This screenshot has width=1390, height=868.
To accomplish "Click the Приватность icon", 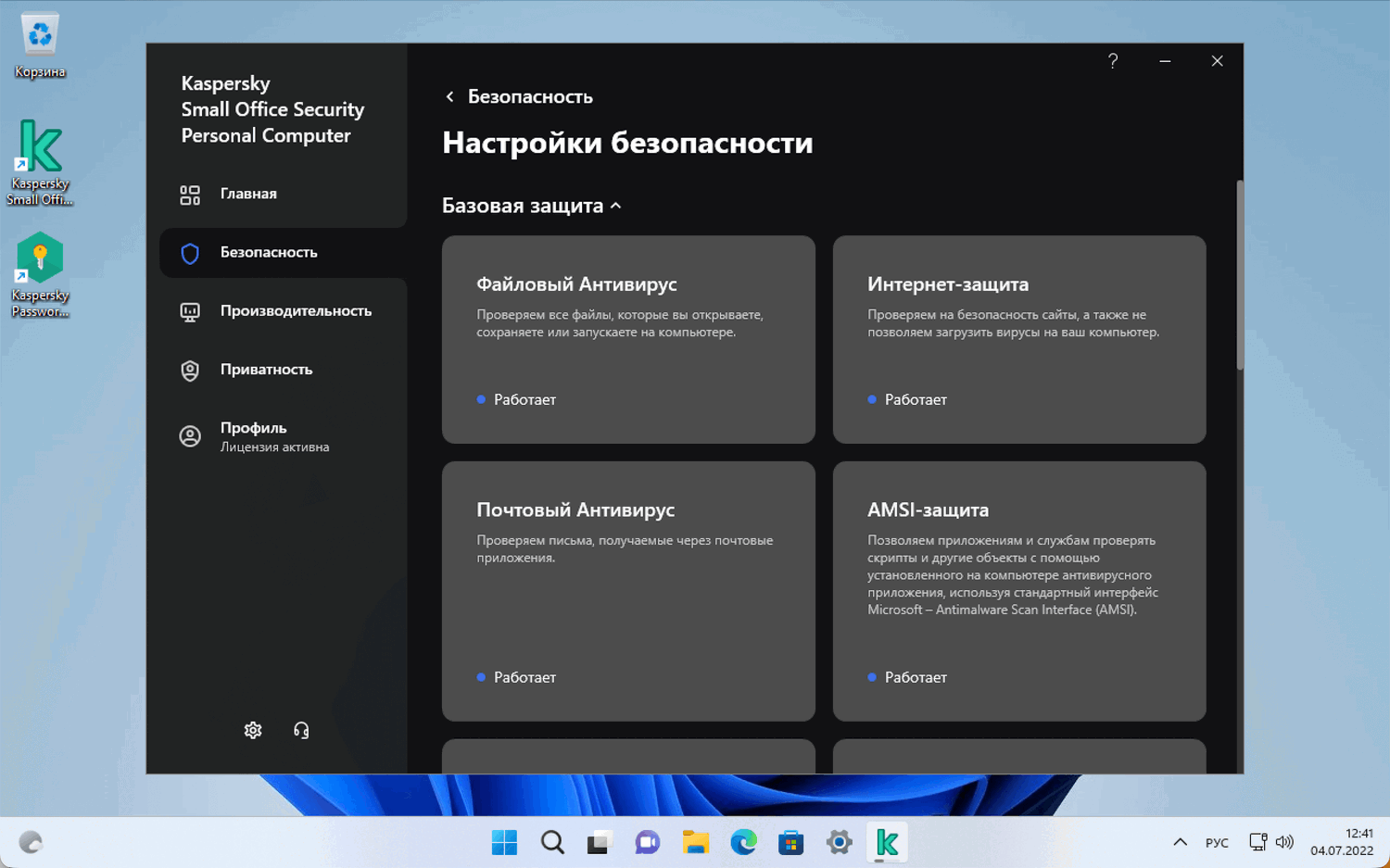I will click(190, 371).
